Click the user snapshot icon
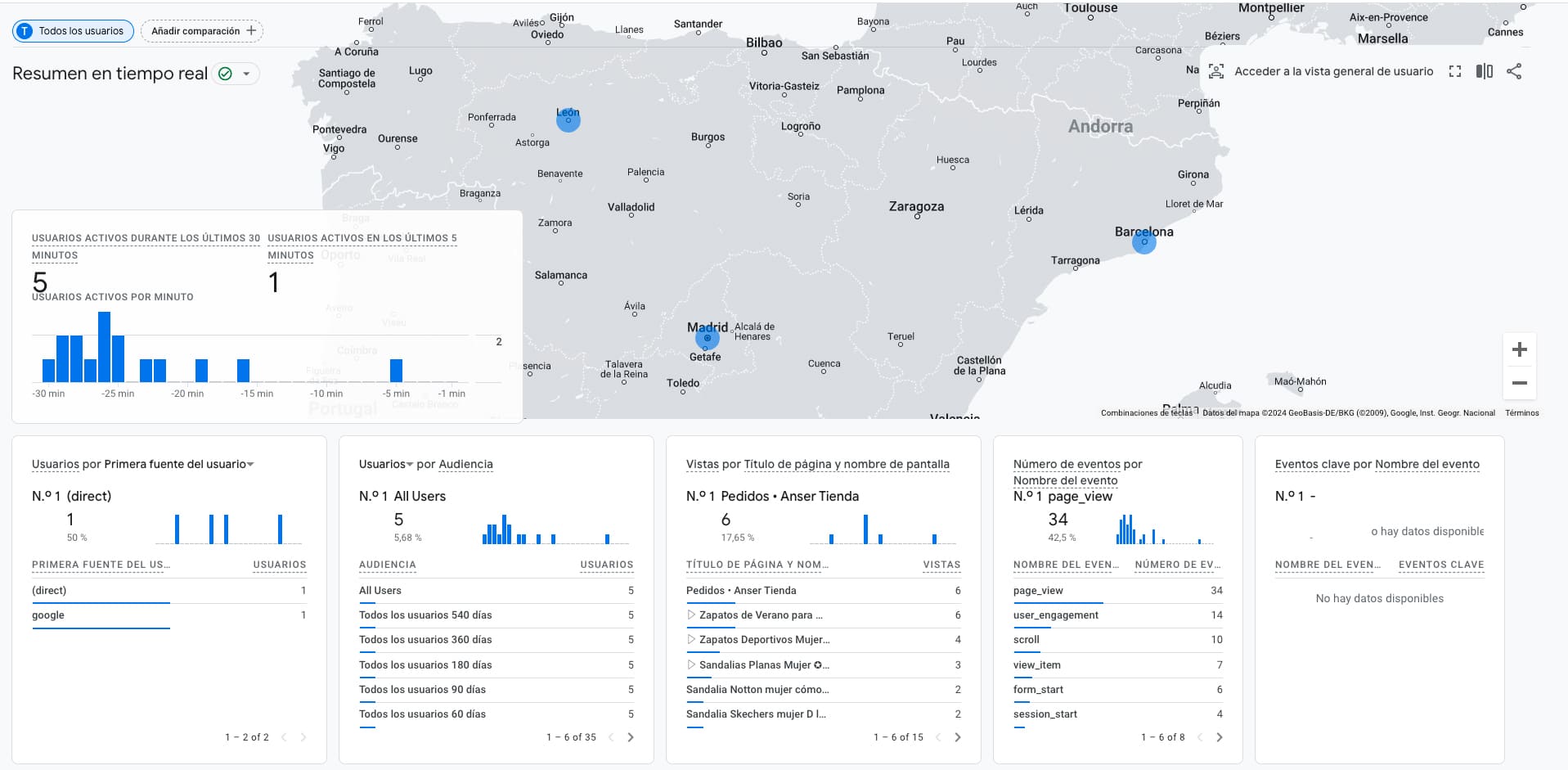Viewport: 1568px width, 770px height. tap(1216, 72)
